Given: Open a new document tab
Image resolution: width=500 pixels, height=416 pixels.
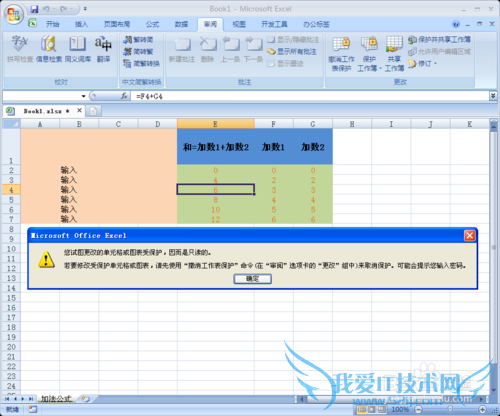Looking at the screenshot, I should pyautogui.click(x=93, y=111).
